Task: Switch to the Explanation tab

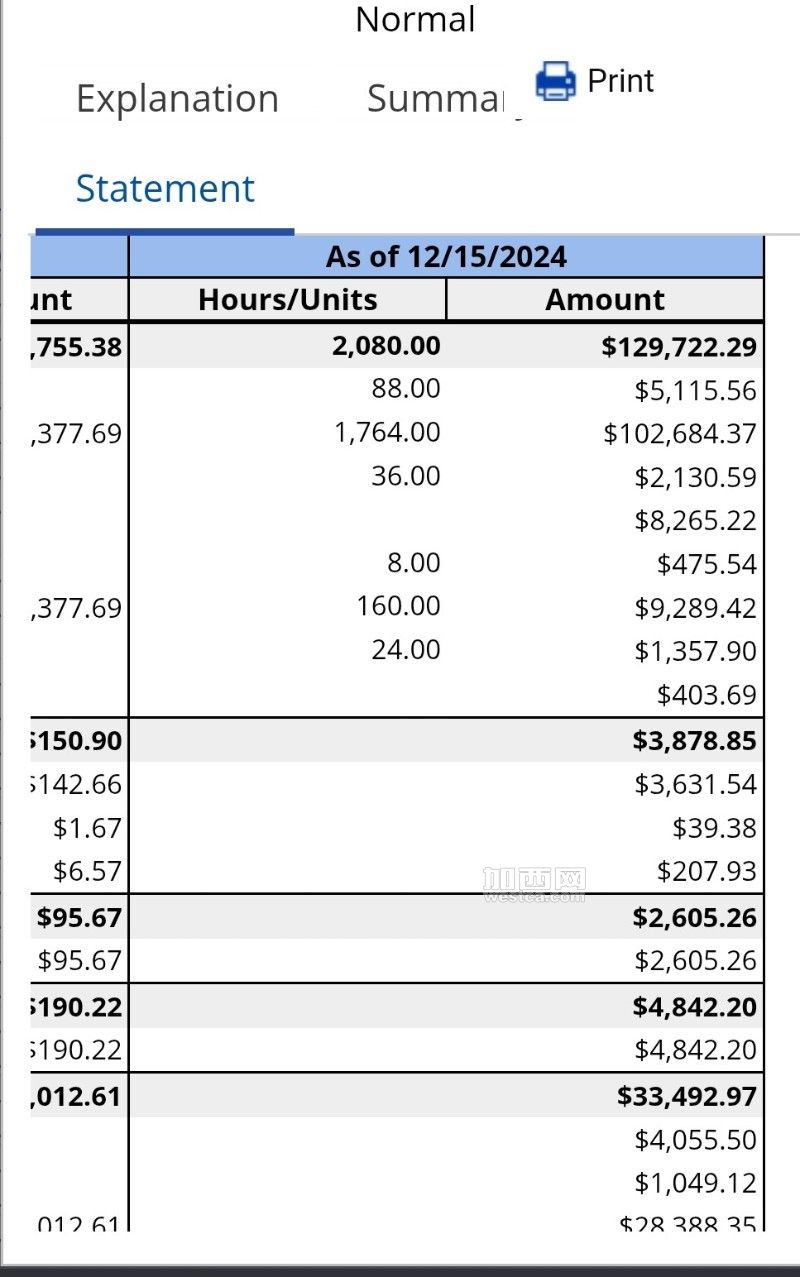Action: tap(177, 97)
